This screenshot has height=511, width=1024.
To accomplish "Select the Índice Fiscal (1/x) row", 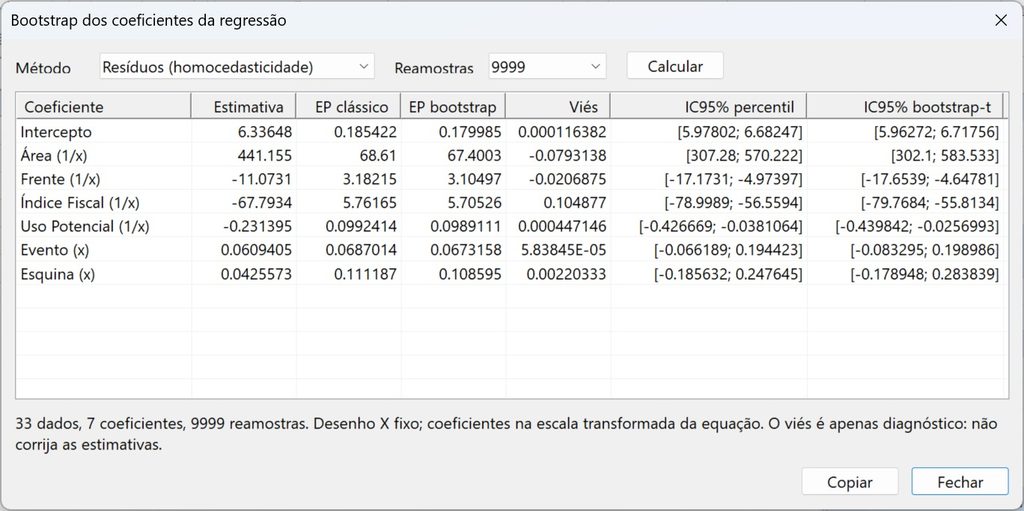I will point(509,203).
